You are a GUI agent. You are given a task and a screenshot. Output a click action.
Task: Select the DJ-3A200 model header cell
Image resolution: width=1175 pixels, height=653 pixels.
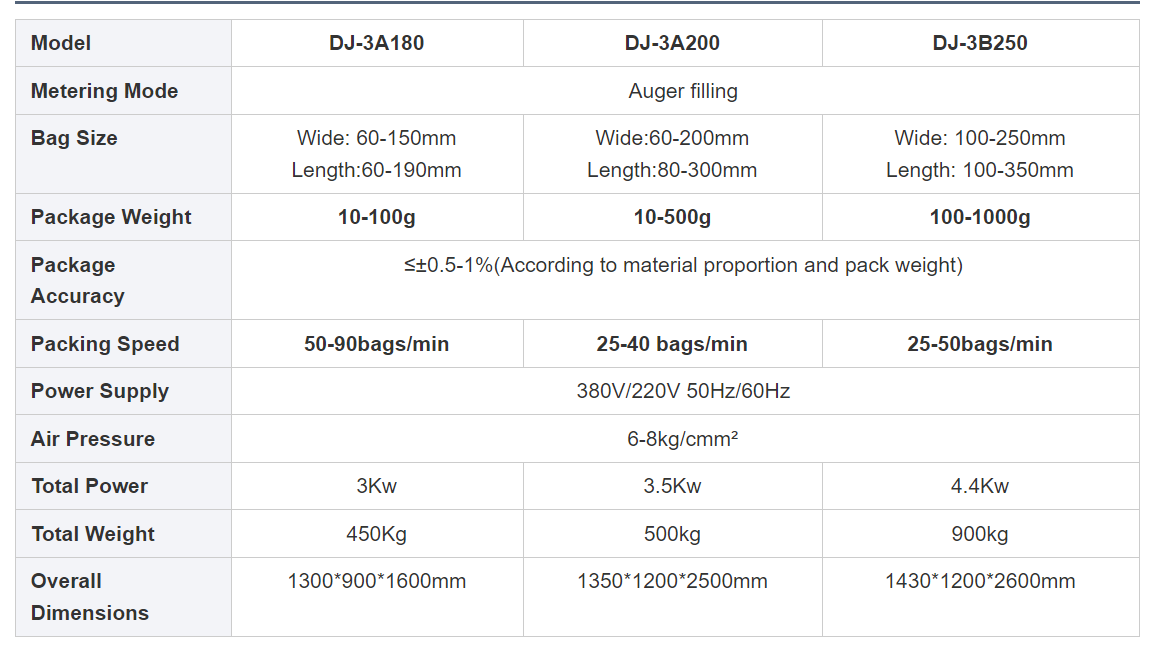pos(672,43)
